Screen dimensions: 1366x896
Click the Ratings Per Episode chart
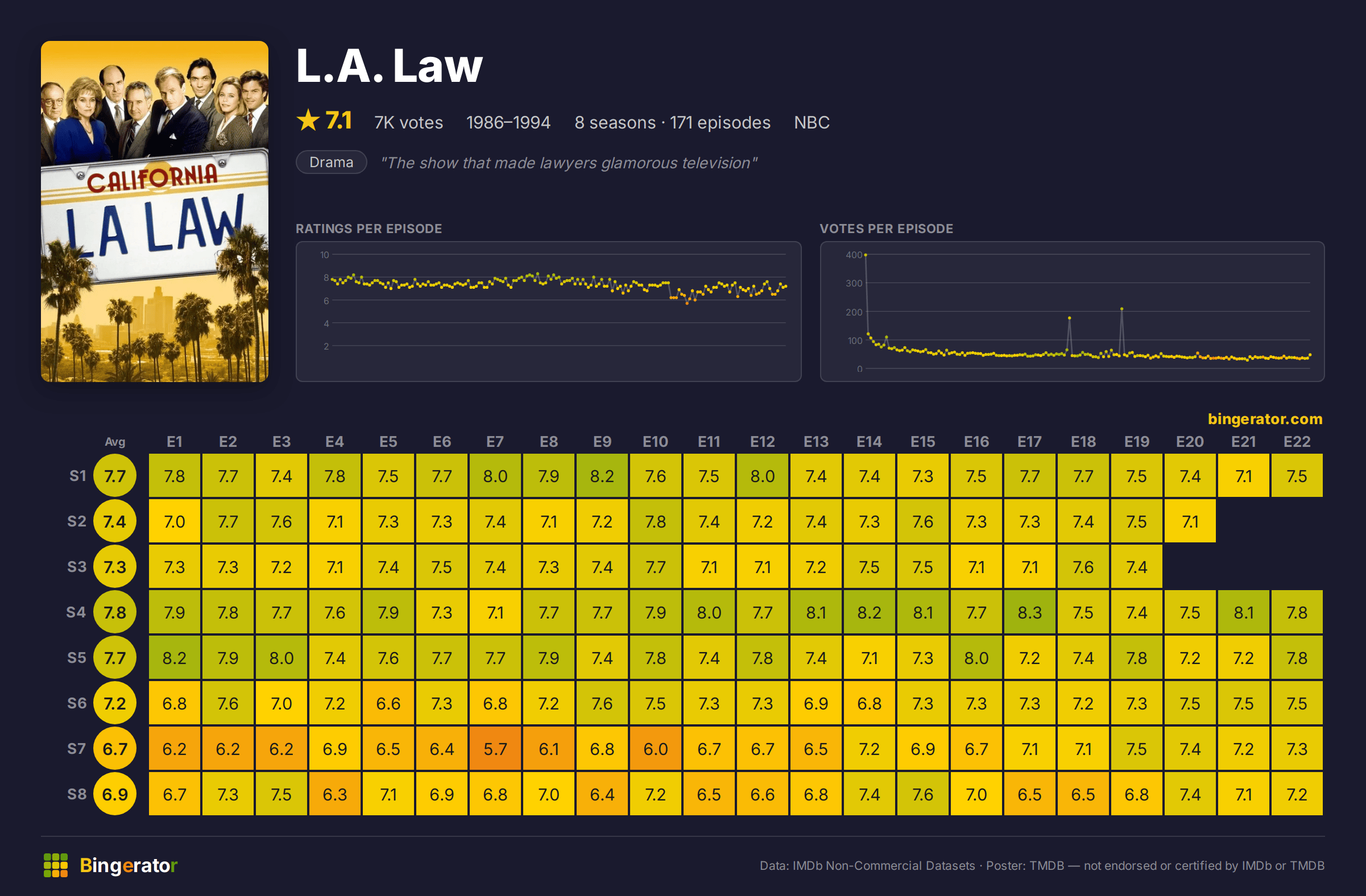[548, 312]
